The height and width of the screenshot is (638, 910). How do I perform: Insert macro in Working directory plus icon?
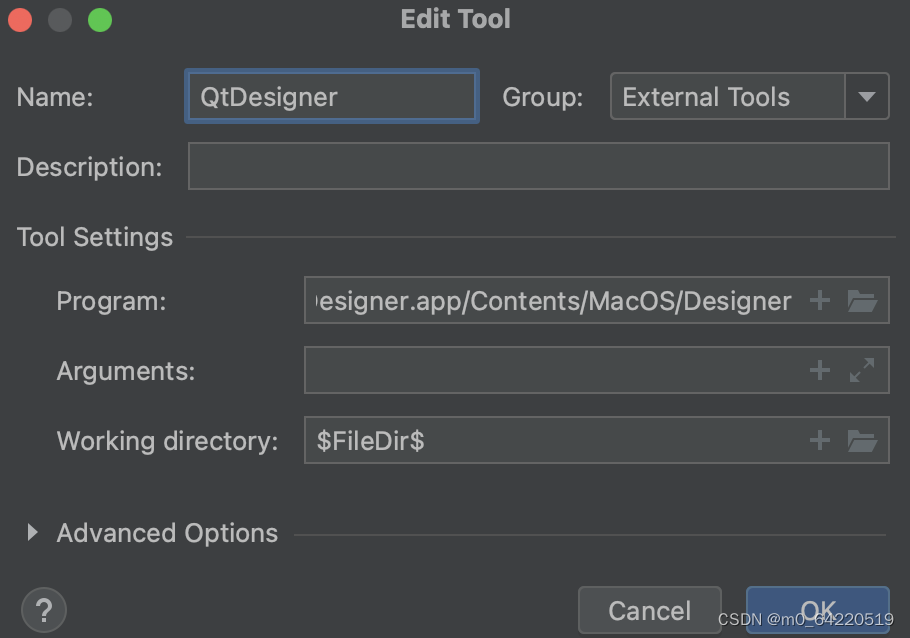pos(819,441)
